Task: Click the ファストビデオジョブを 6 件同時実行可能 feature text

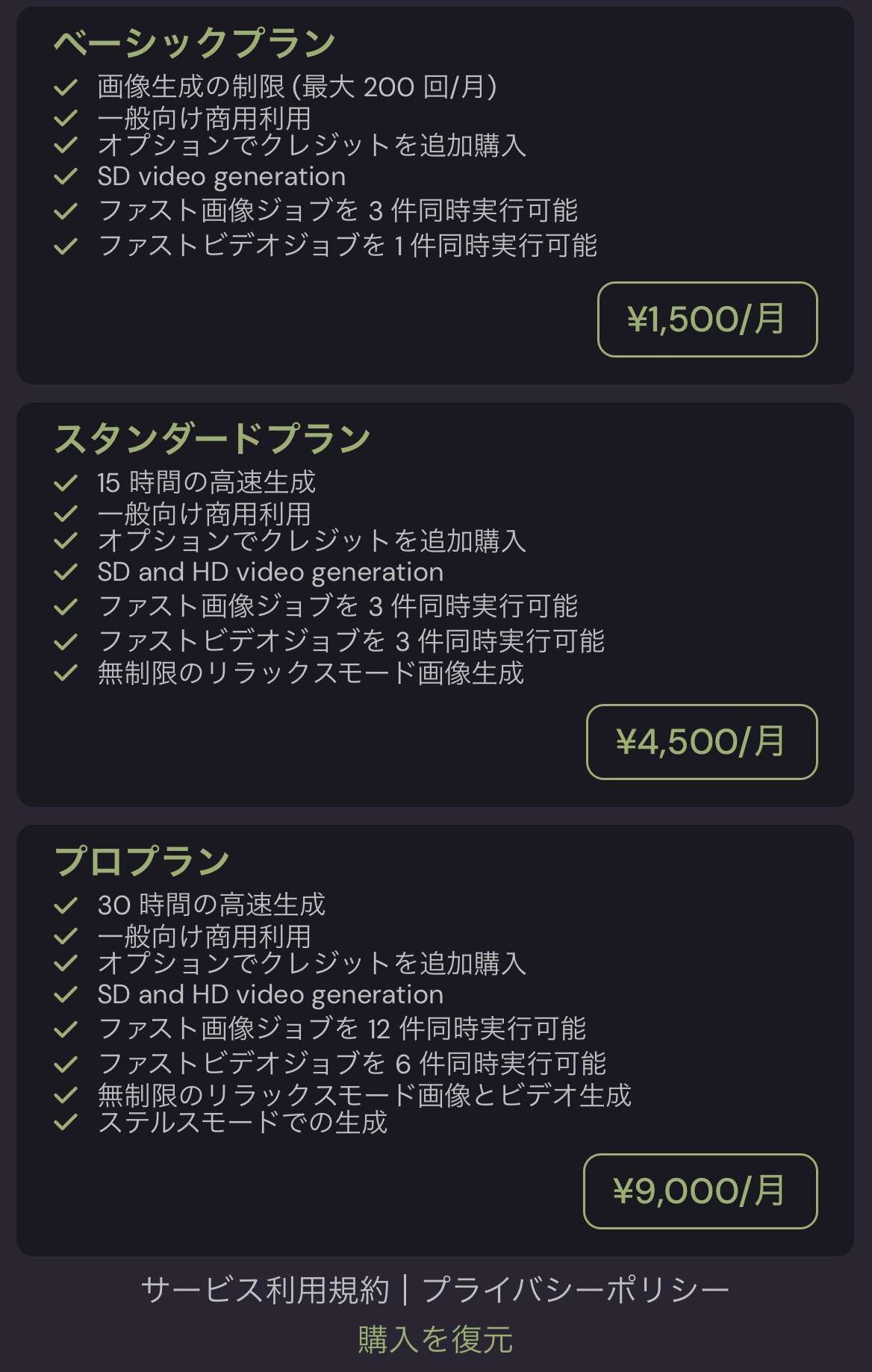Action: point(352,1063)
